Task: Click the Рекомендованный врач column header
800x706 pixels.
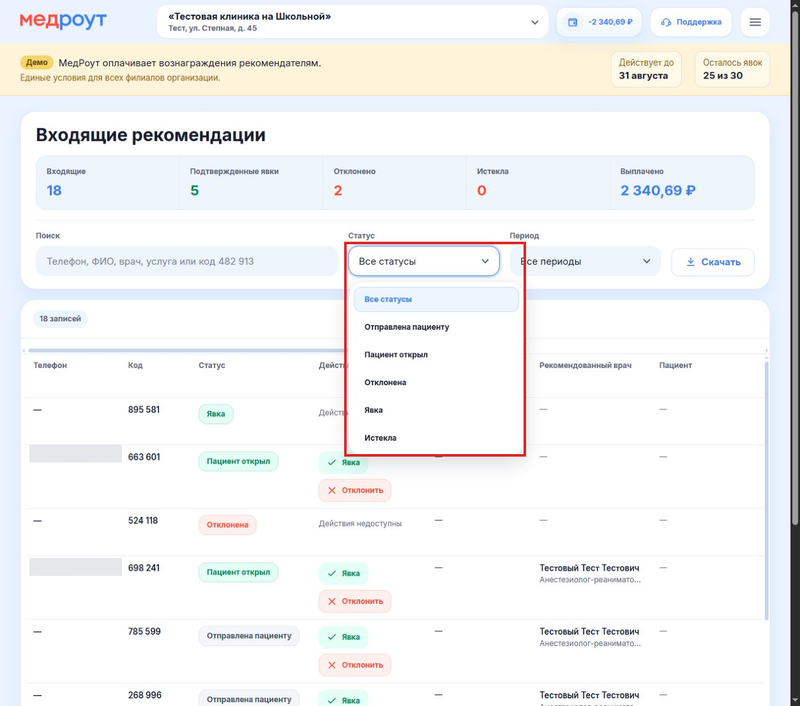Action: point(585,365)
